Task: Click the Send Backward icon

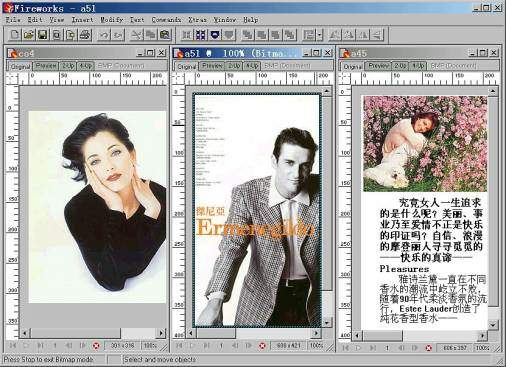Action: pos(276,34)
